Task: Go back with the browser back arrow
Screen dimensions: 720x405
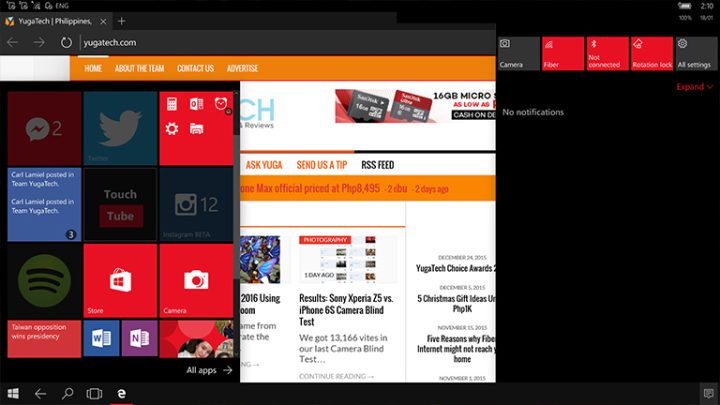Action: [x=12, y=42]
